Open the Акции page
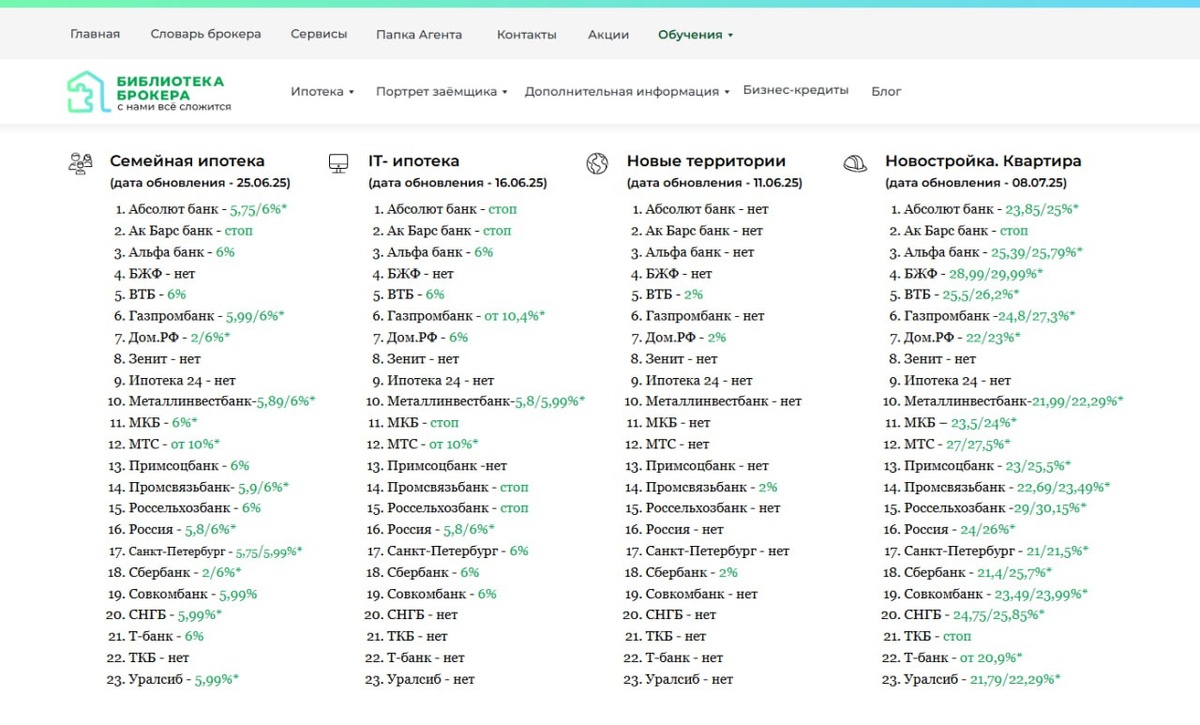The image size is (1200, 725). [x=608, y=34]
